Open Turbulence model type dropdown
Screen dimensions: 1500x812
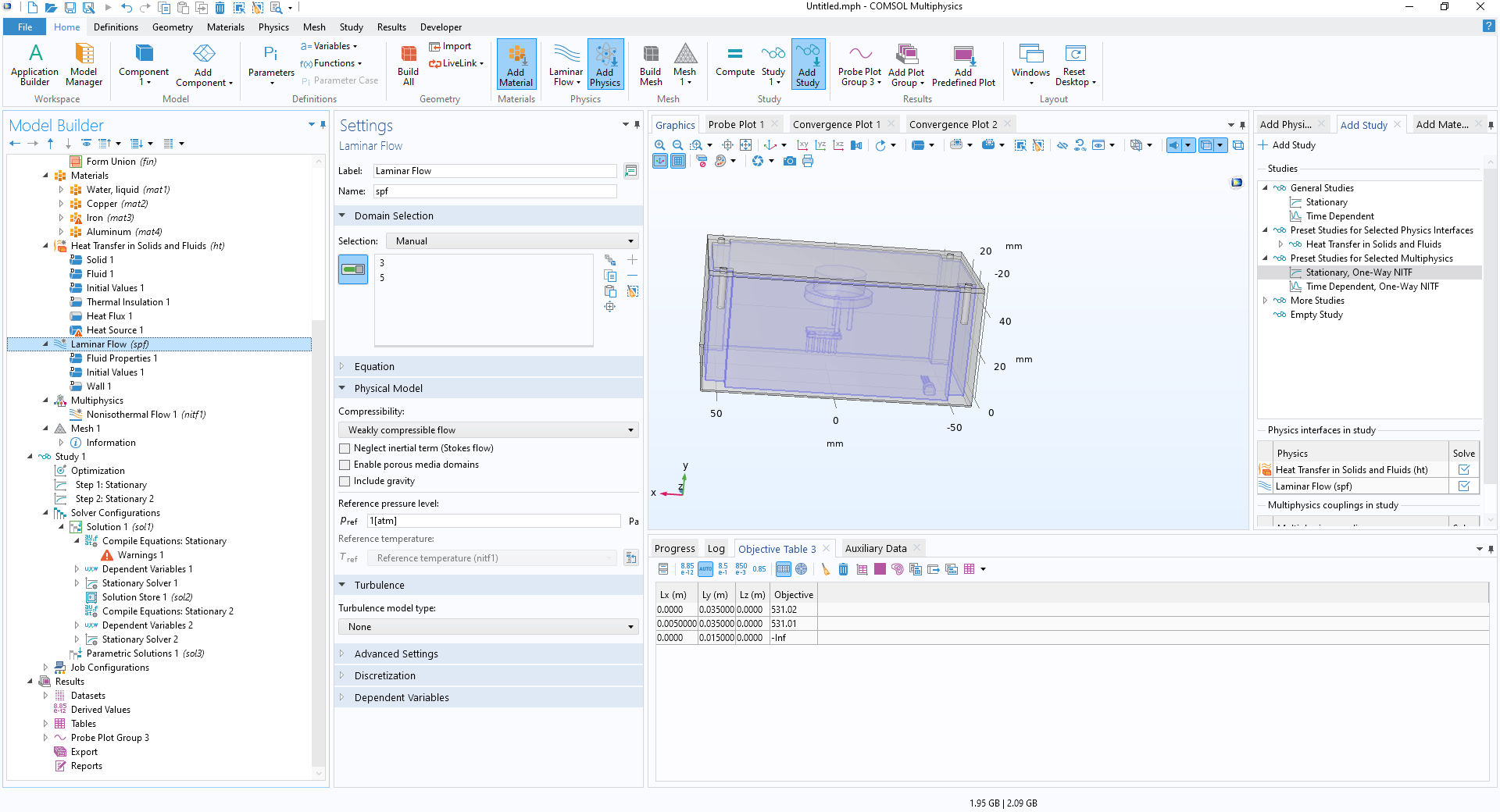488,627
